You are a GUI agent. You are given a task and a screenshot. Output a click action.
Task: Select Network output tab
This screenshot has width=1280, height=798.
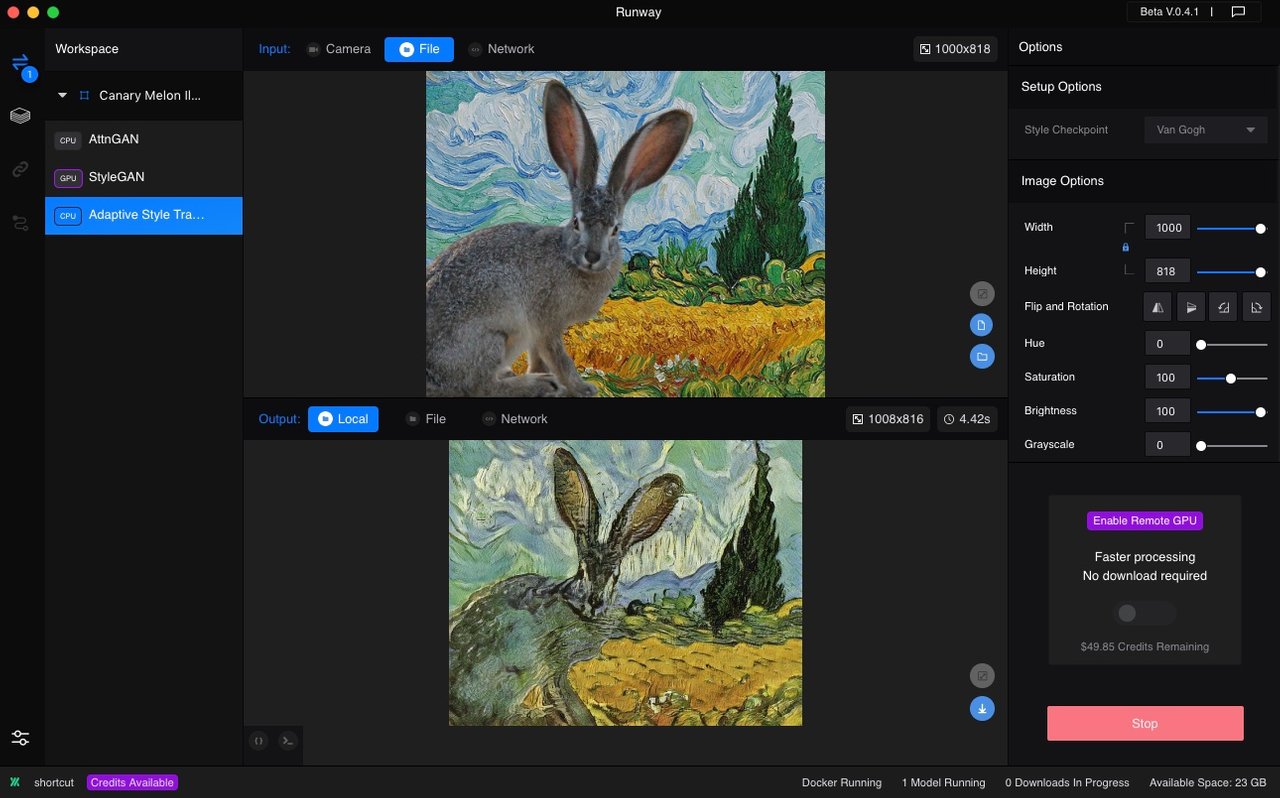(x=515, y=419)
